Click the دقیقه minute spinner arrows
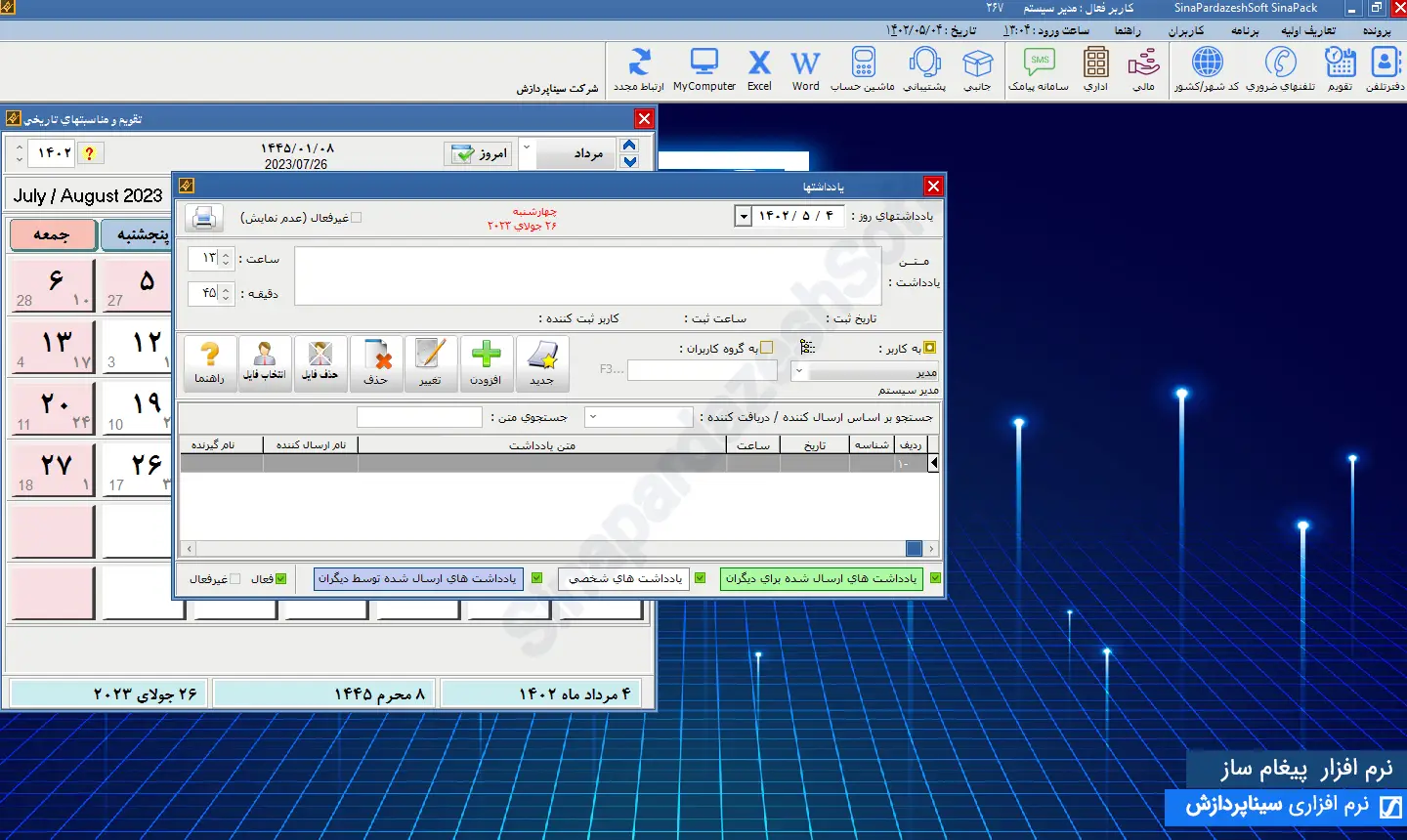This screenshot has width=1407, height=840. pos(226,293)
